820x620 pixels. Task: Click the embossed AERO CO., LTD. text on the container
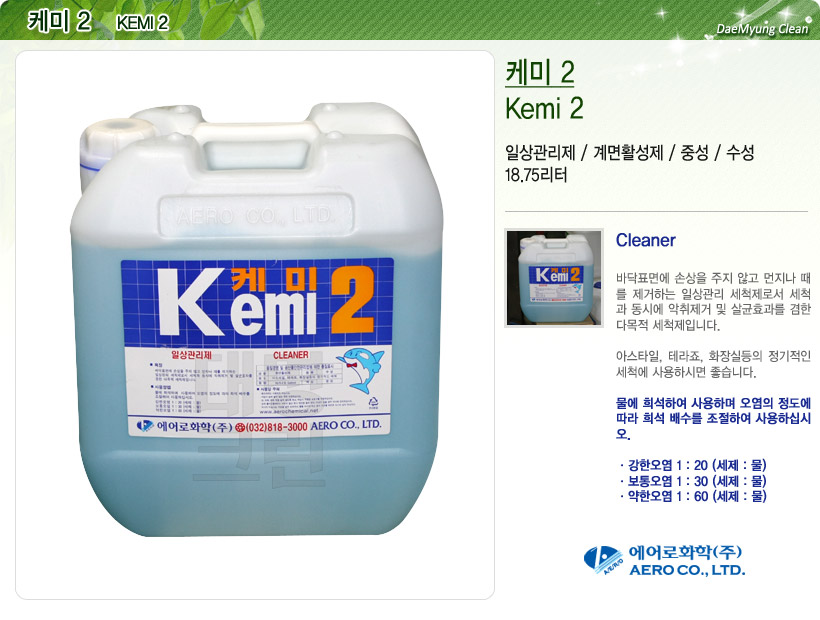pyautogui.click(x=255, y=216)
